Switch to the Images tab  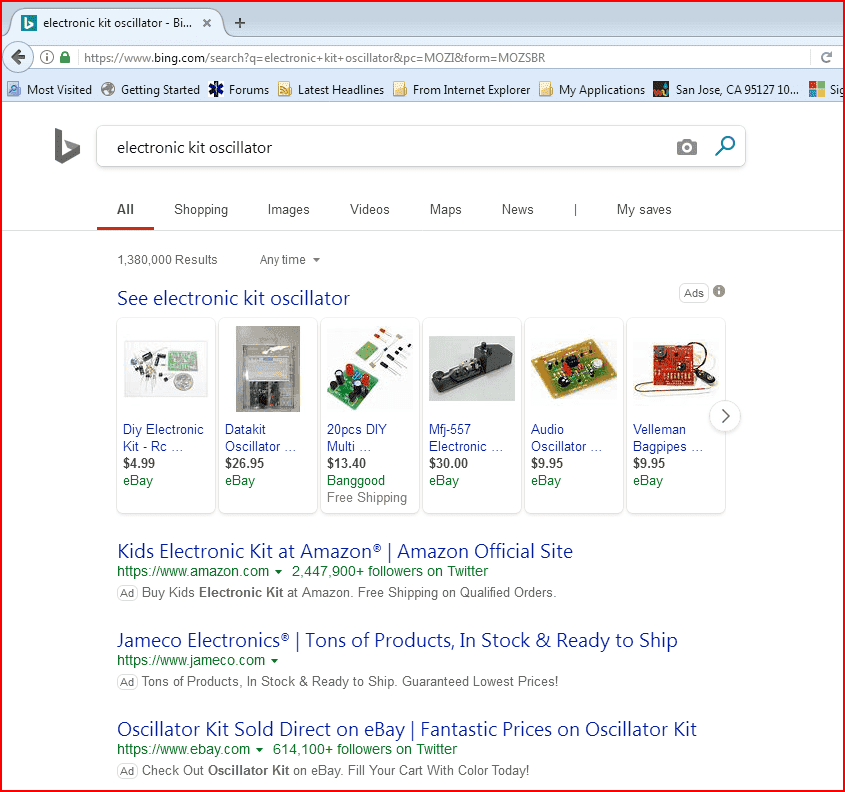[288, 210]
